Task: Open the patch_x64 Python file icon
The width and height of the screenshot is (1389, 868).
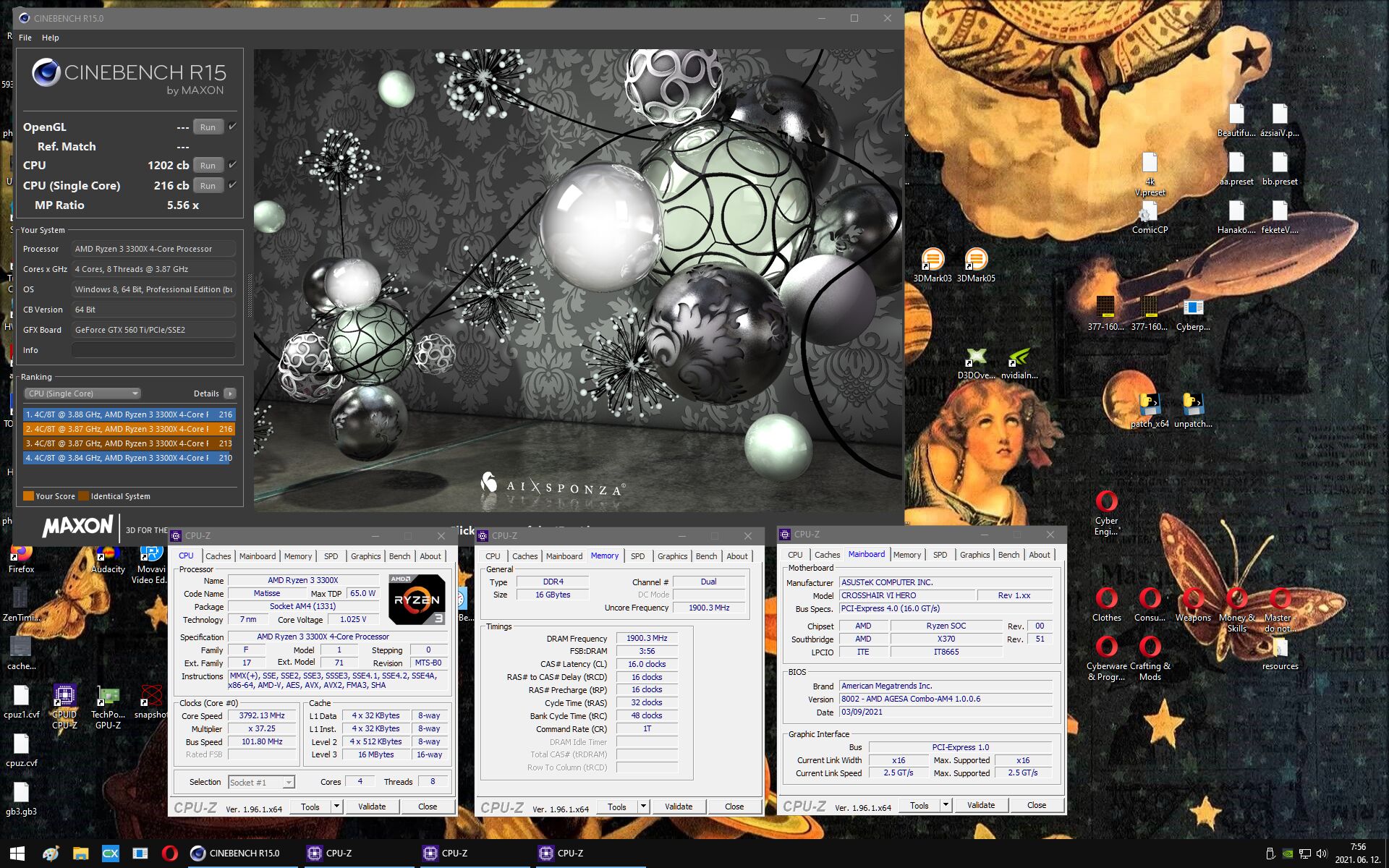Action: tap(1149, 404)
